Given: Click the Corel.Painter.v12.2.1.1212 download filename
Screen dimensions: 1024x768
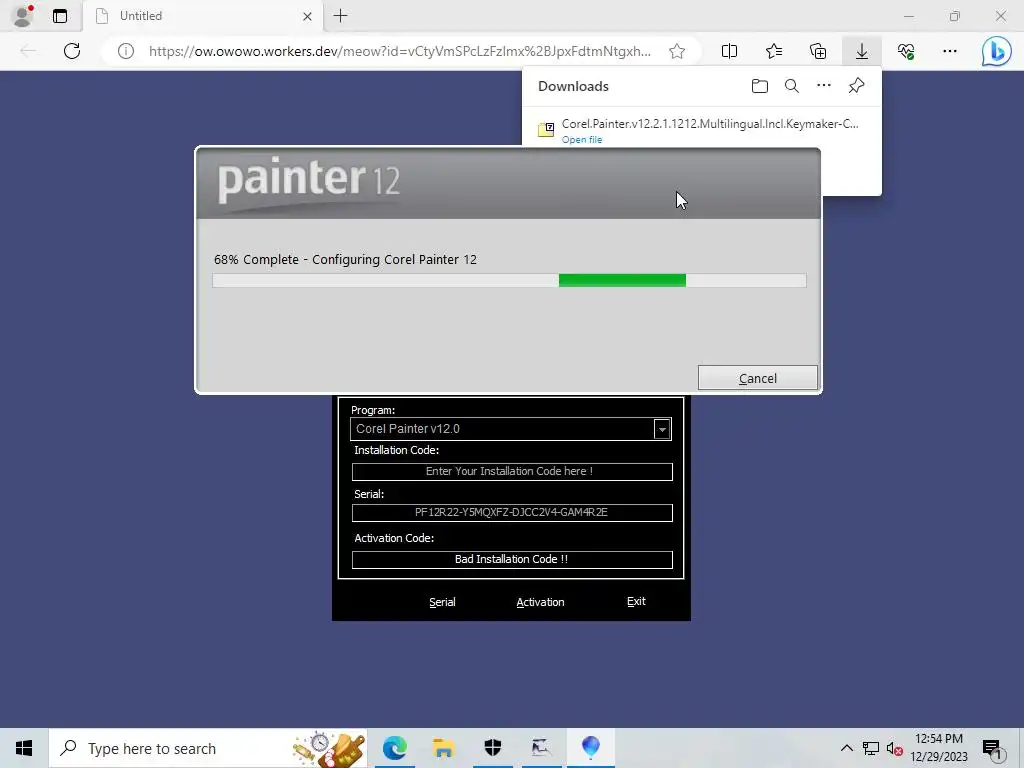Looking at the screenshot, I should [710, 123].
